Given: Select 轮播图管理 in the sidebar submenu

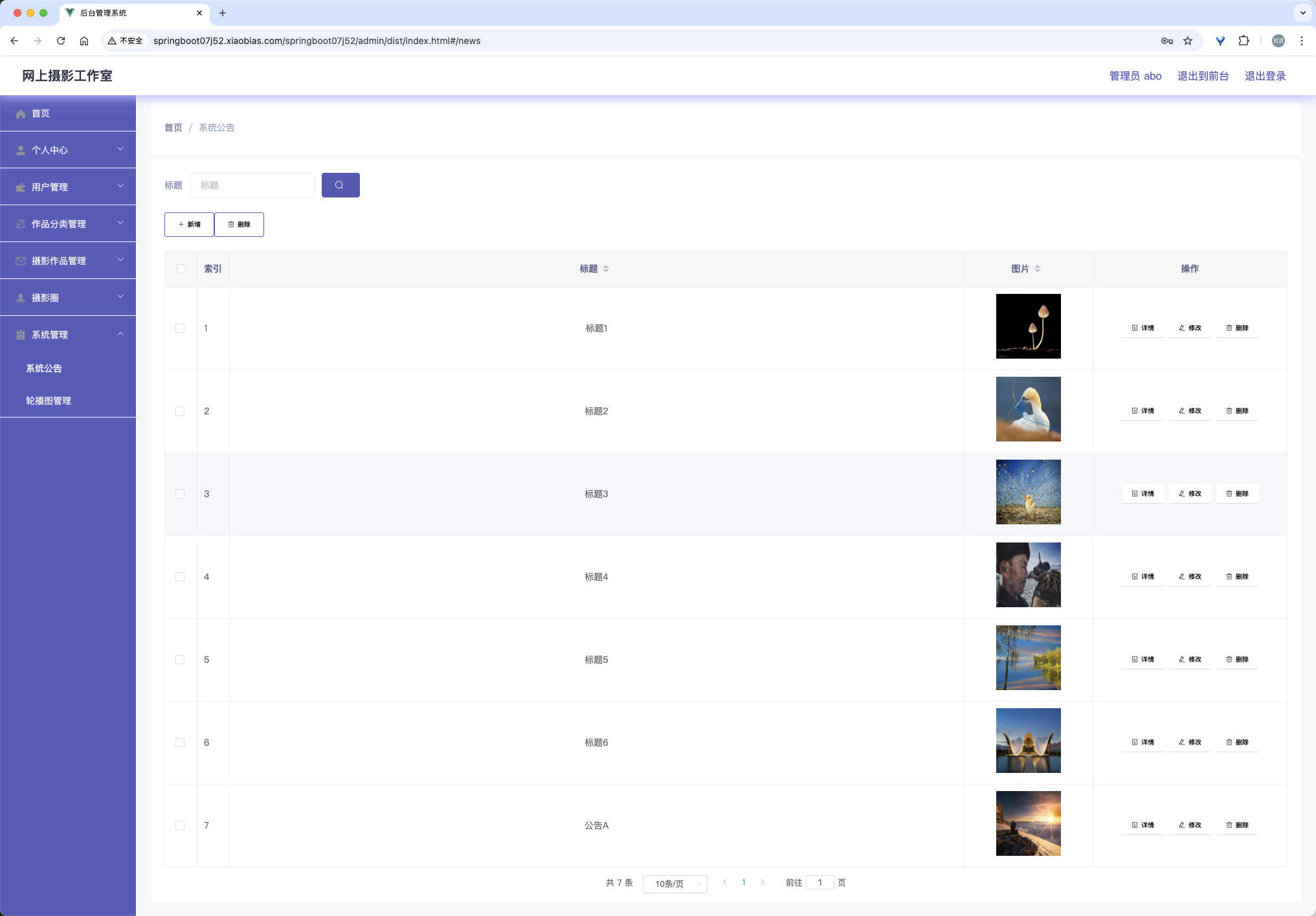Looking at the screenshot, I should 68,401.
